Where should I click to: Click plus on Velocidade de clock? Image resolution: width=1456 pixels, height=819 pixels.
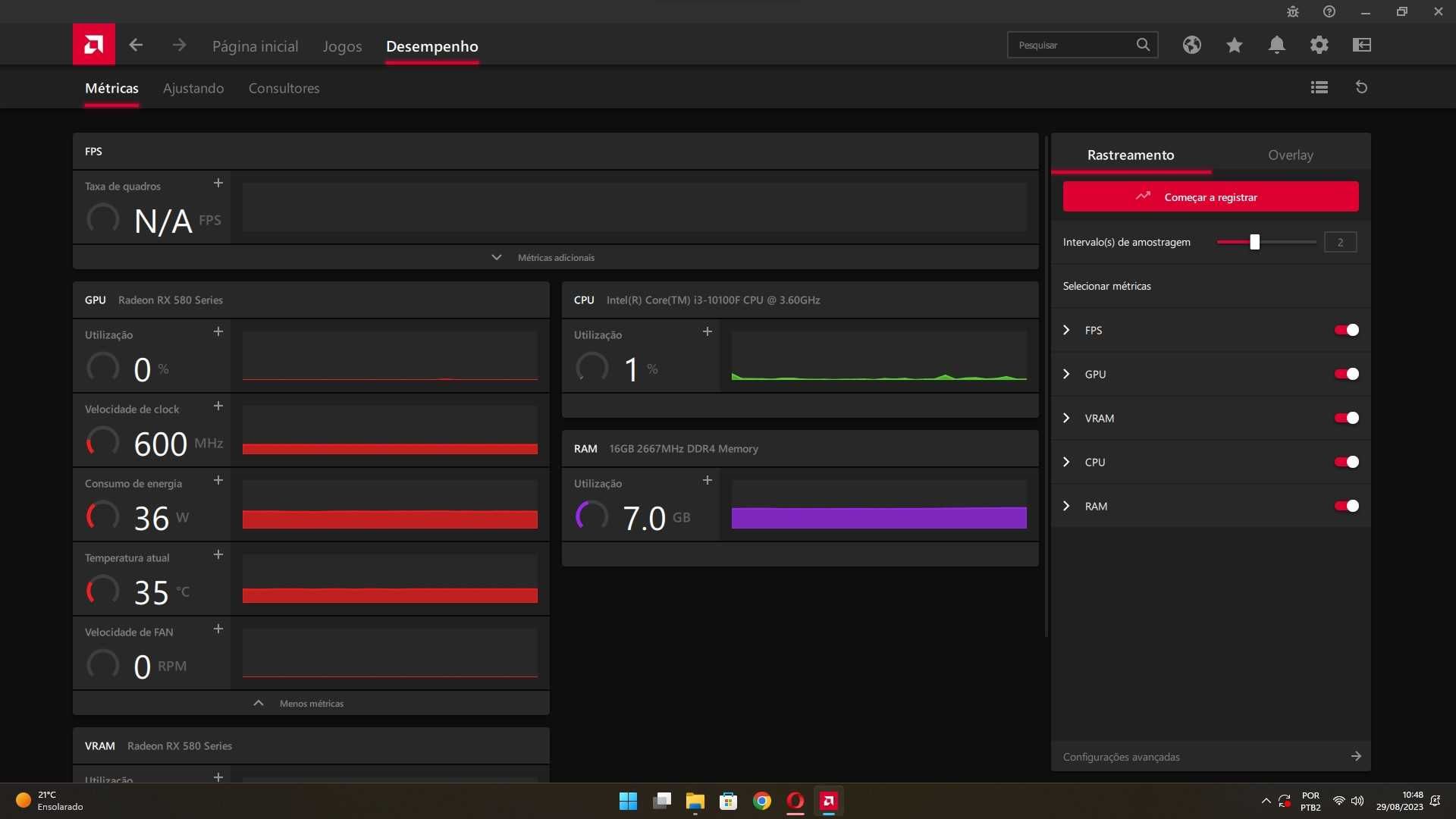coord(218,406)
